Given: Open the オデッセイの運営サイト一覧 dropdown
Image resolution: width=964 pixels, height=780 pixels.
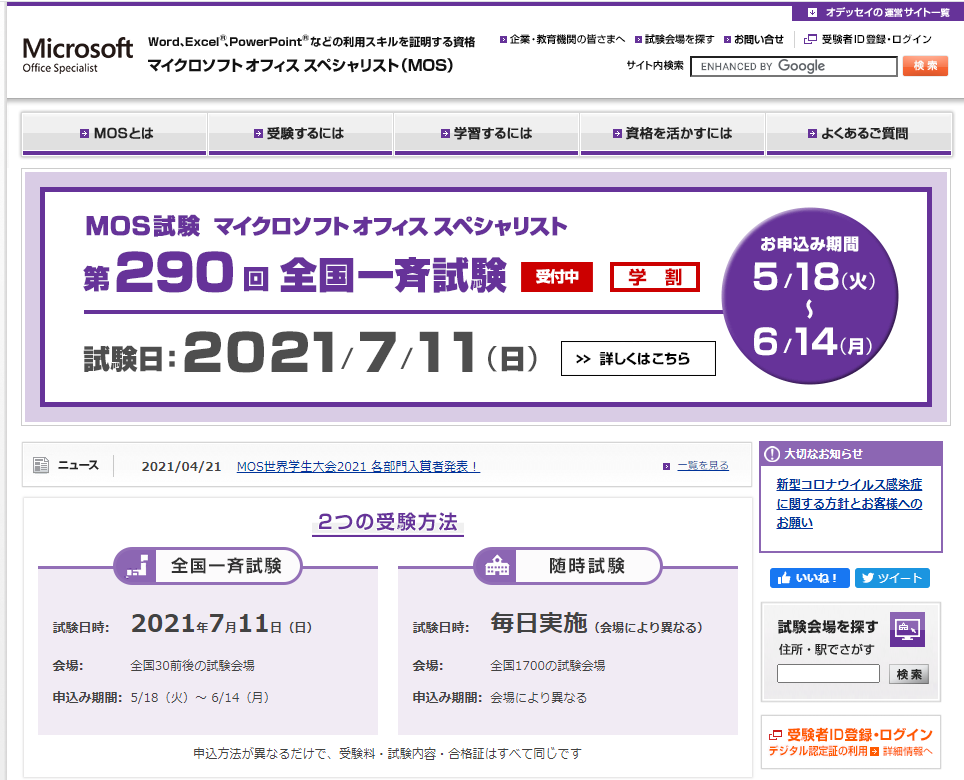Looking at the screenshot, I should click(877, 12).
